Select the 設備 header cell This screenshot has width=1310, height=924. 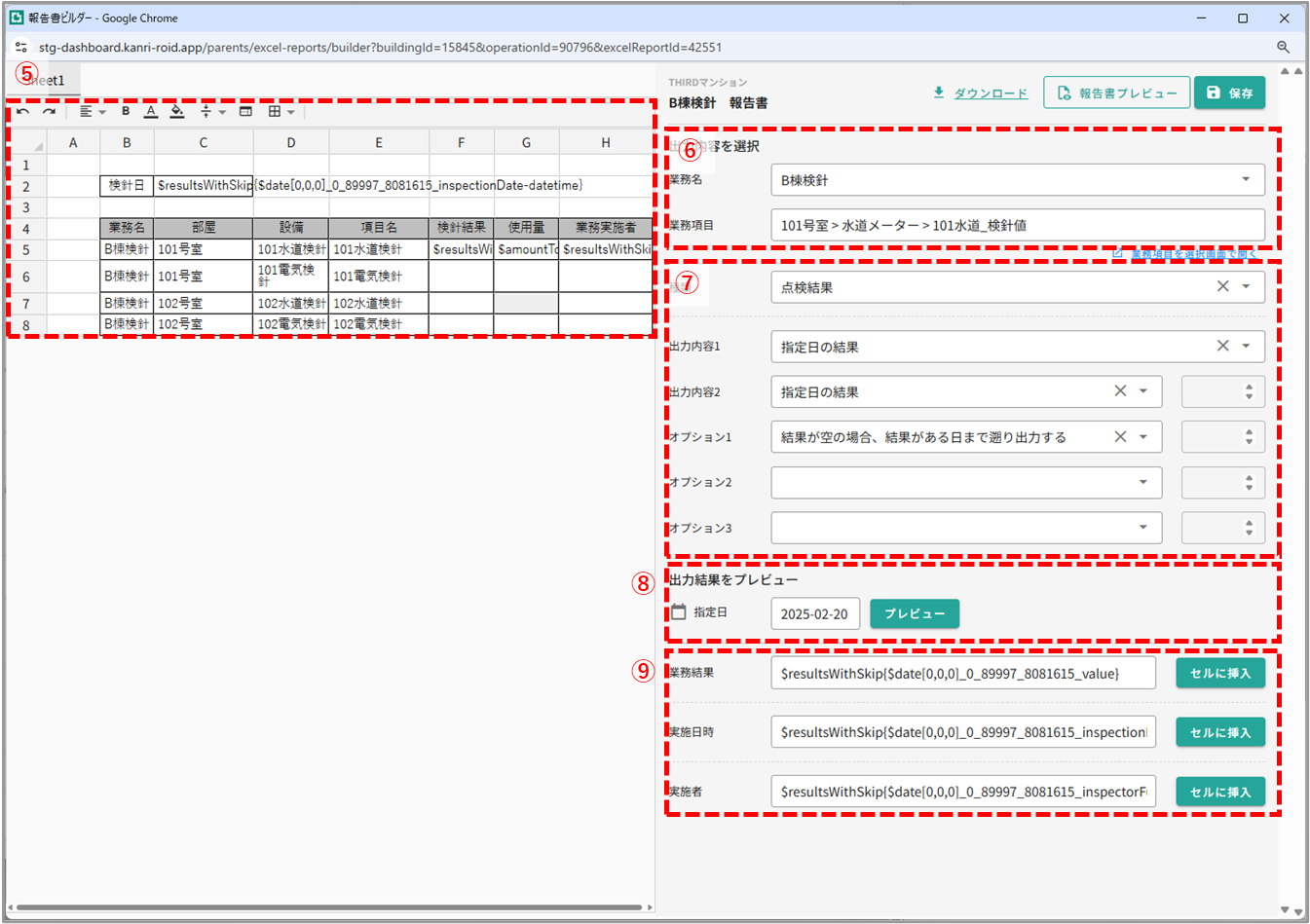(x=291, y=228)
